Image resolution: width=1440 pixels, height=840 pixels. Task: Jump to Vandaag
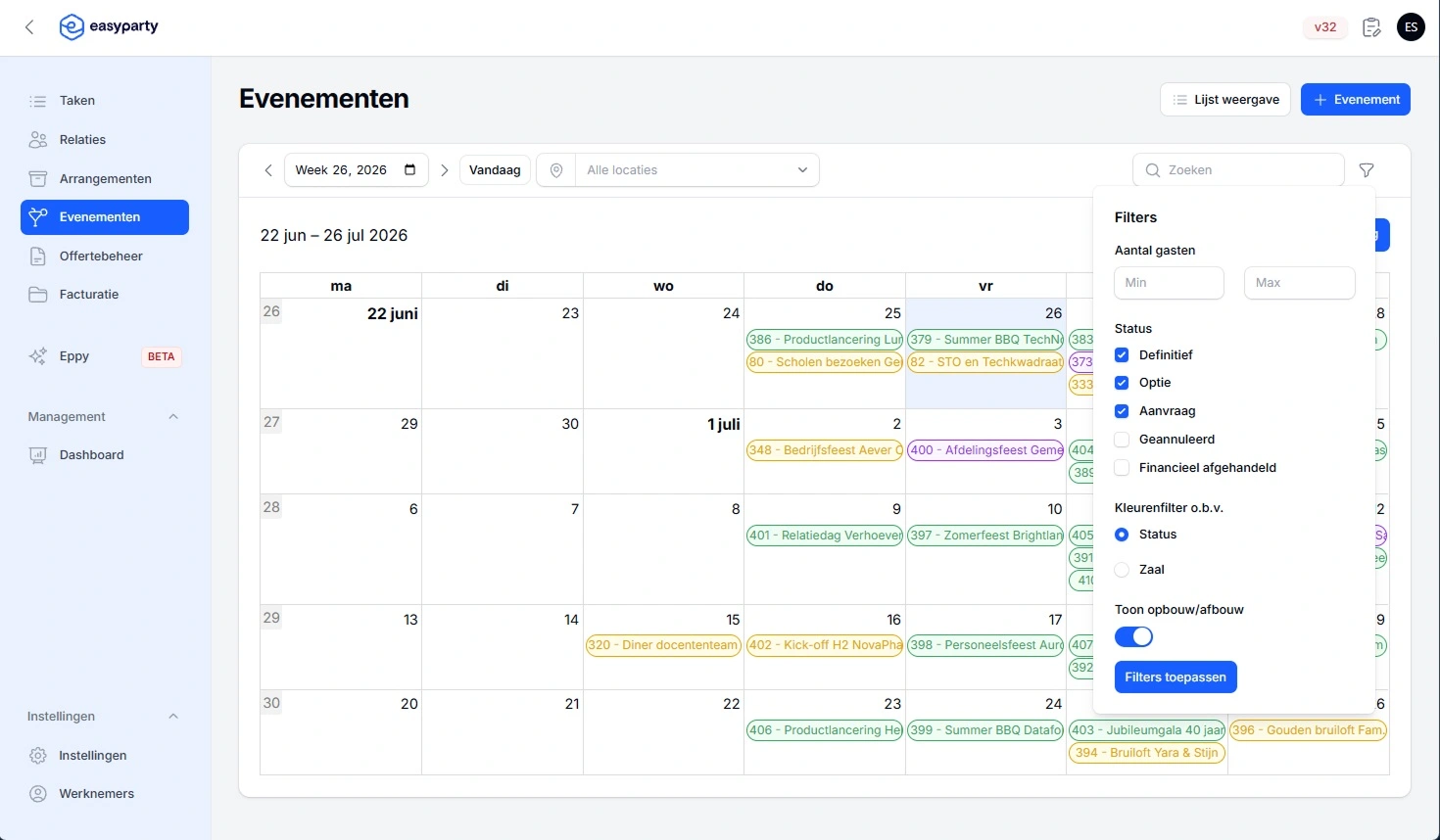click(495, 170)
